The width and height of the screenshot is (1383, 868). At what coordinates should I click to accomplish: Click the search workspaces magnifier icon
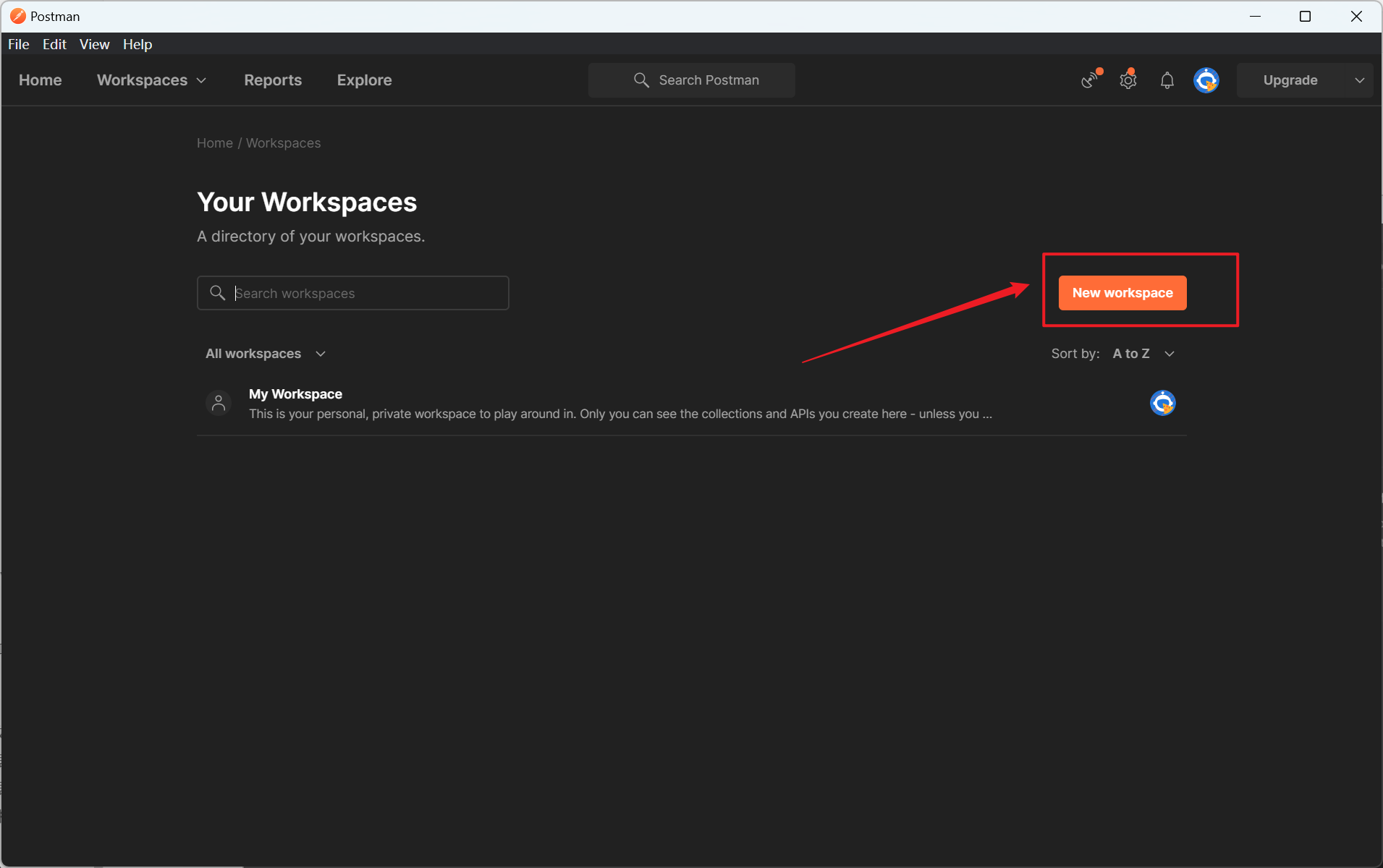[217, 293]
